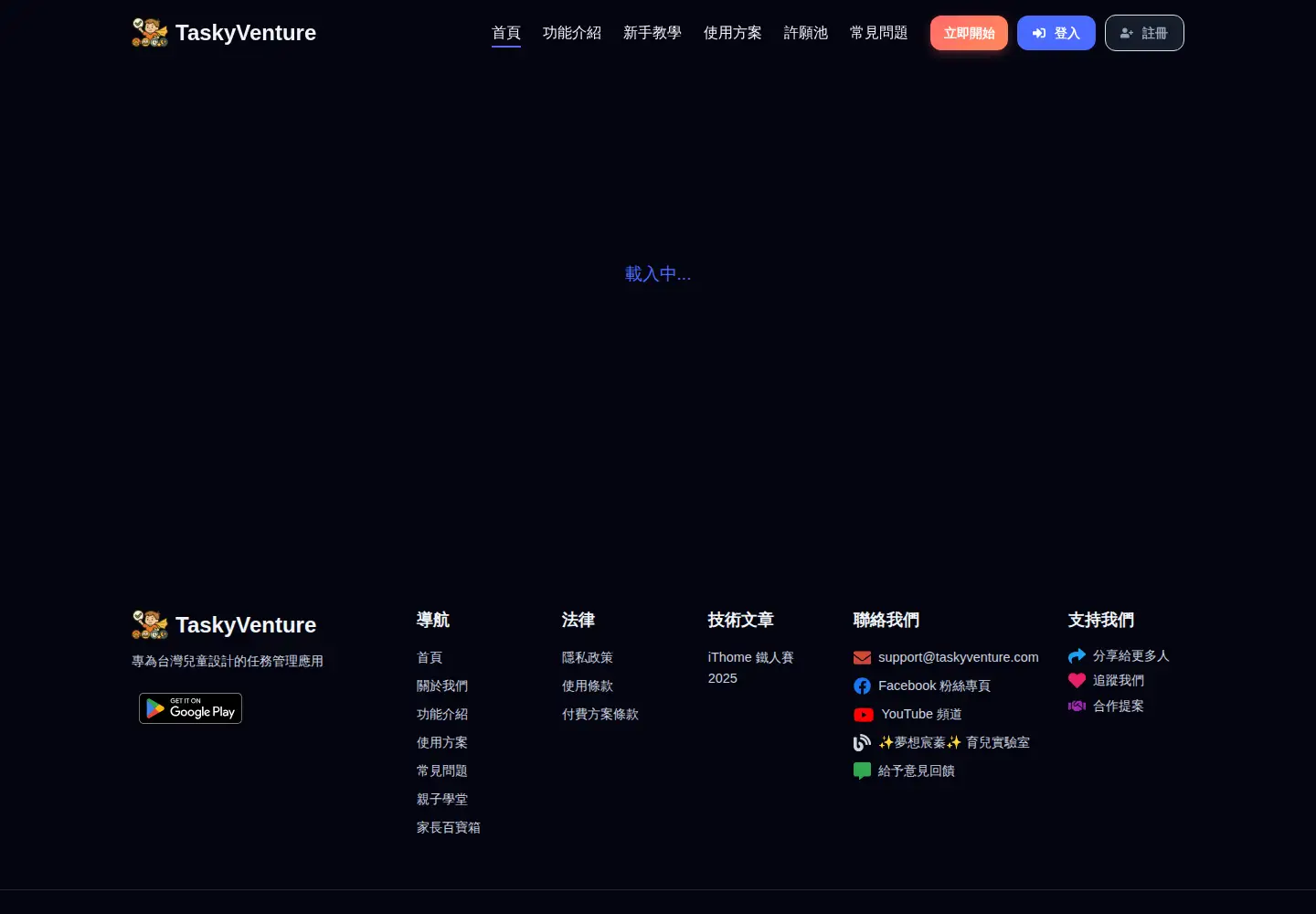Viewport: 1316px width, 914px height.
Task: Open the 首頁 tab in top navigation
Action: pos(506,33)
